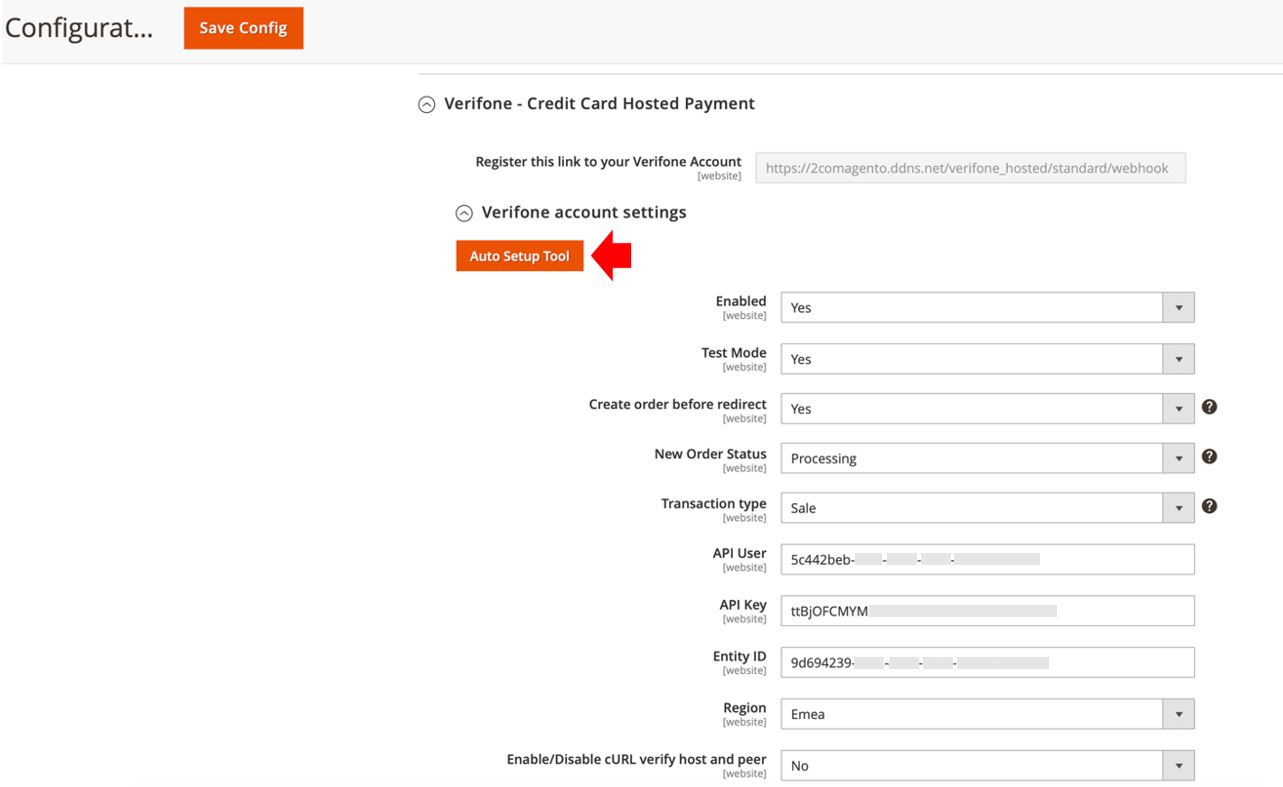This screenshot has height=787, width=1283.
Task: Open cURL verify host and peer dropdown
Action: pyautogui.click(x=987, y=765)
